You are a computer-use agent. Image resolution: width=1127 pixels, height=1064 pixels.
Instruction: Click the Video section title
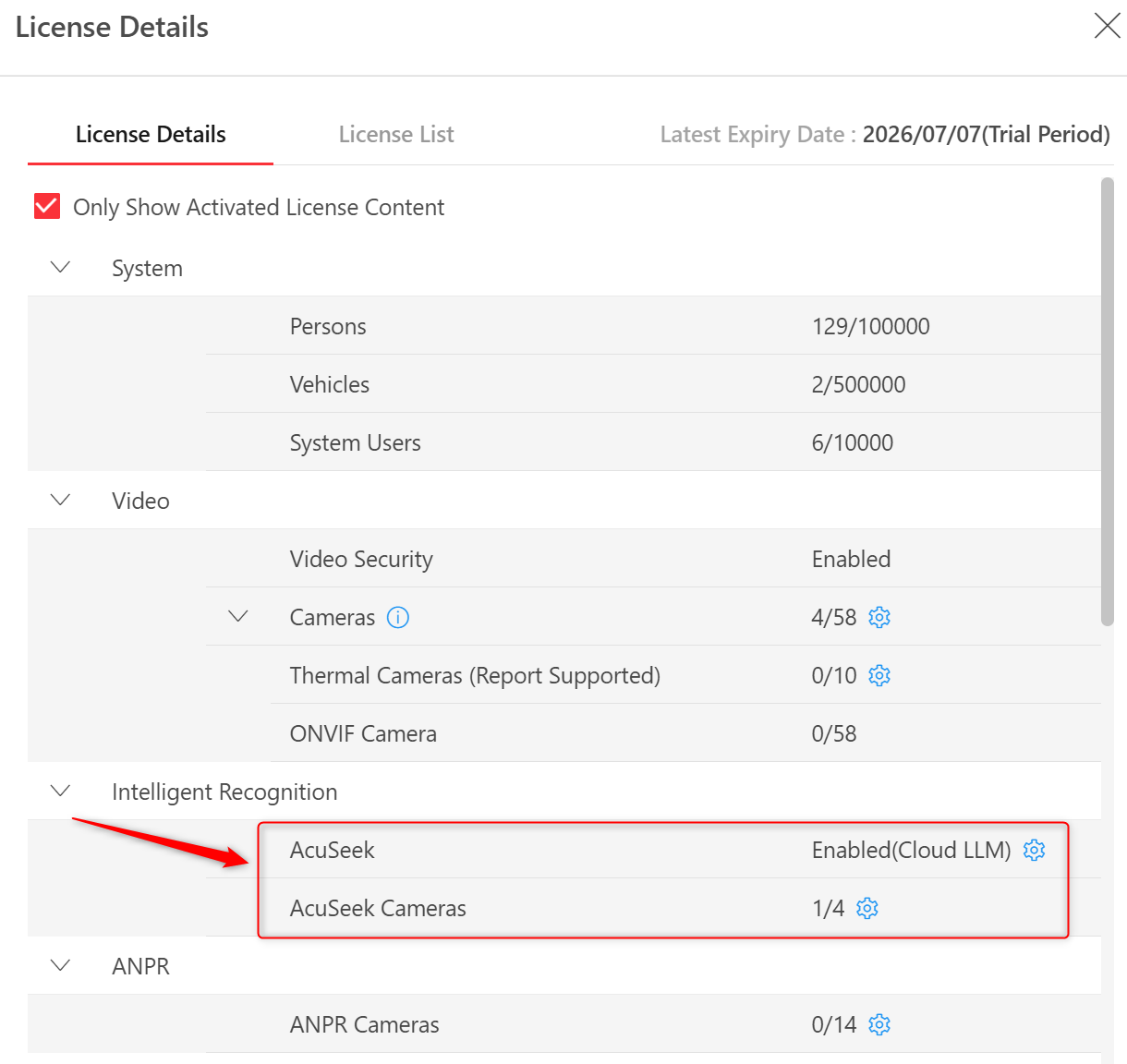coord(140,501)
